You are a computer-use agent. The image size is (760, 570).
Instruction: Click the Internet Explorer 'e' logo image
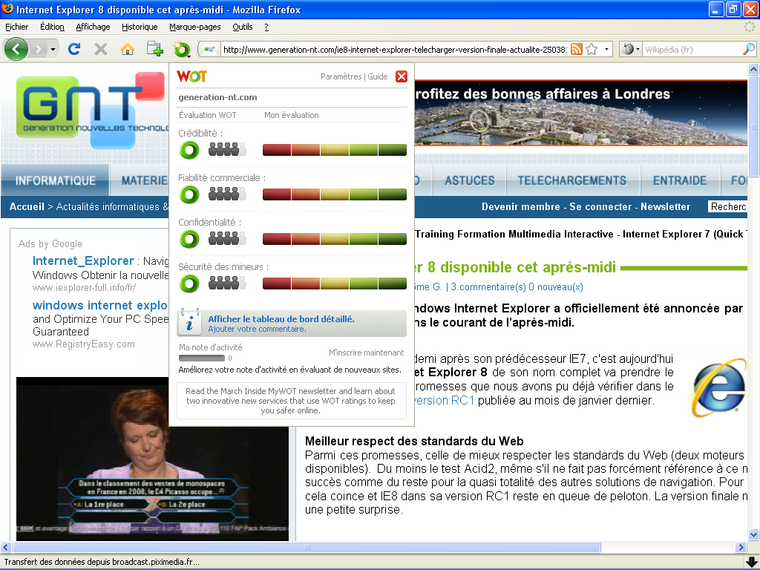(x=719, y=387)
